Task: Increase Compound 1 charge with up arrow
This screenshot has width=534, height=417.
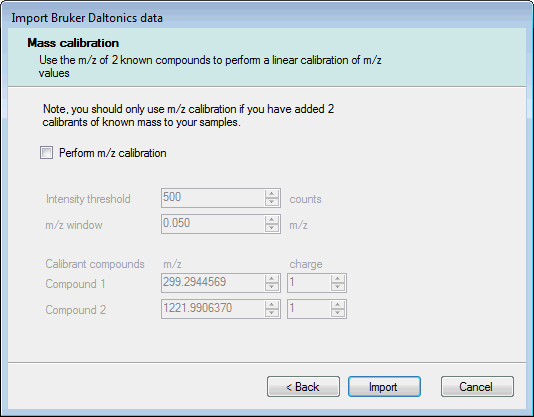Action: point(338,279)
